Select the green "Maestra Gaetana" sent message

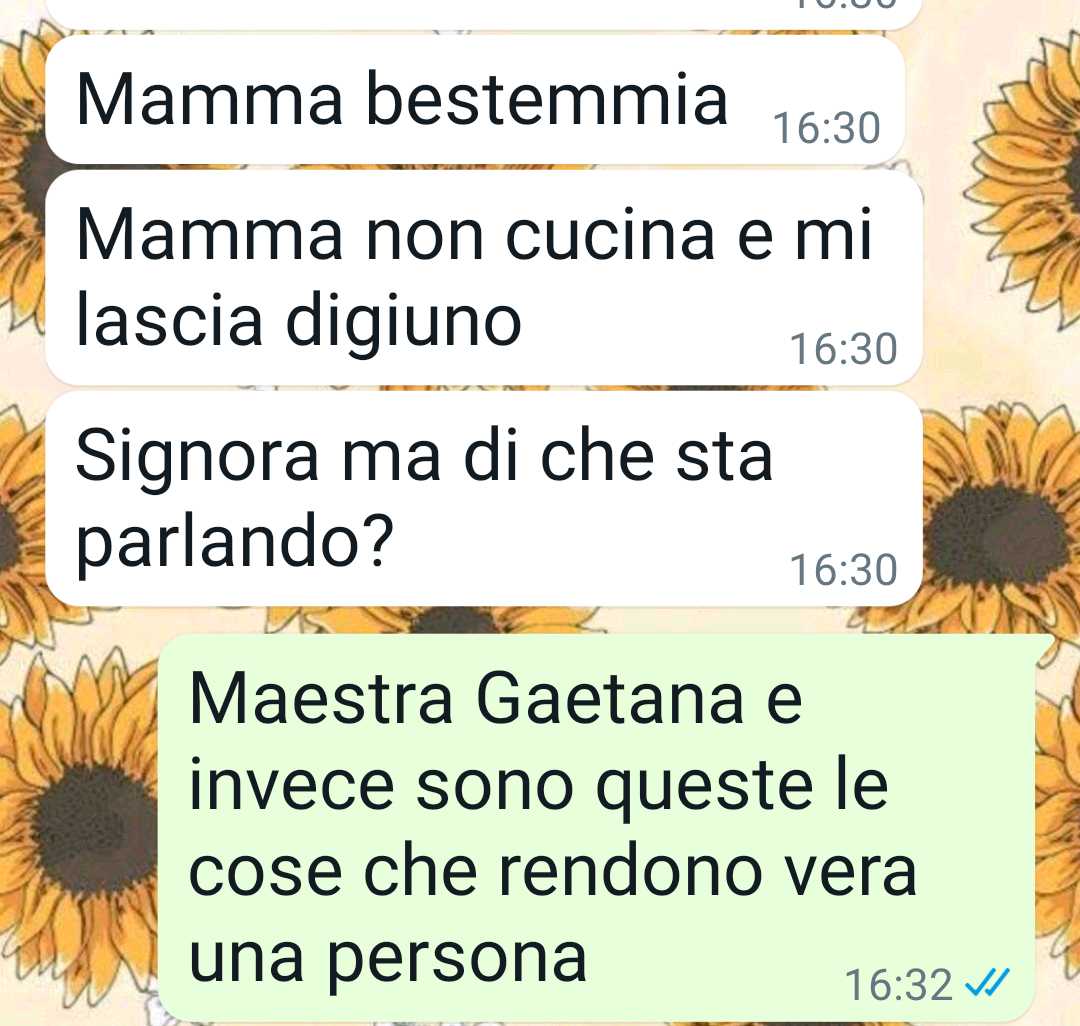point(606,828)
